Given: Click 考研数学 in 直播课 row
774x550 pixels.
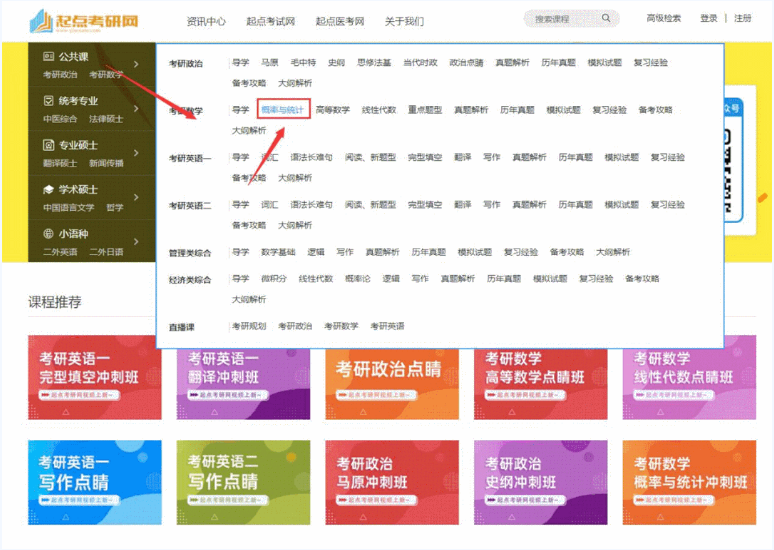Looking at the screenshot, I should pos(341,326).
